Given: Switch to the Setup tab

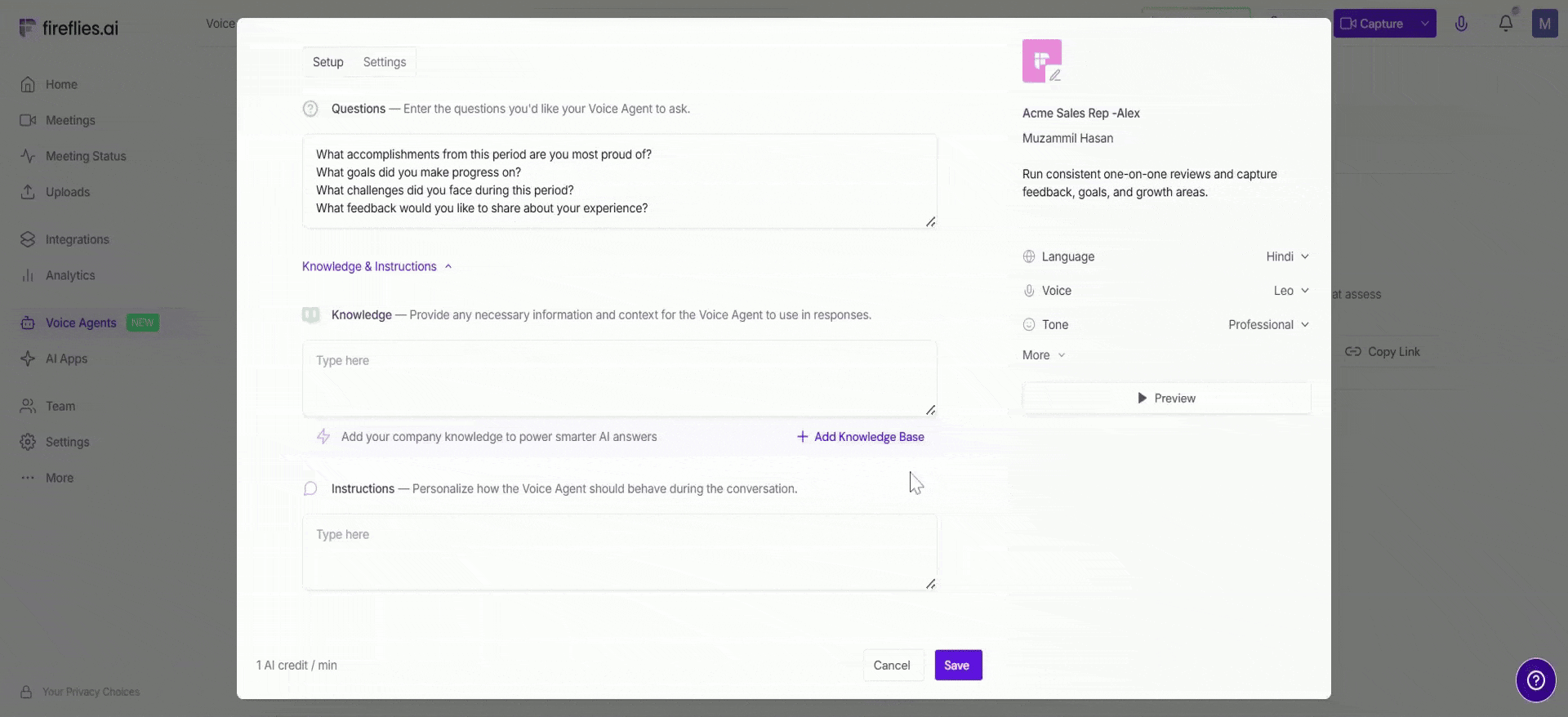Looking at the screenshot, I should (x=328, y=62).
